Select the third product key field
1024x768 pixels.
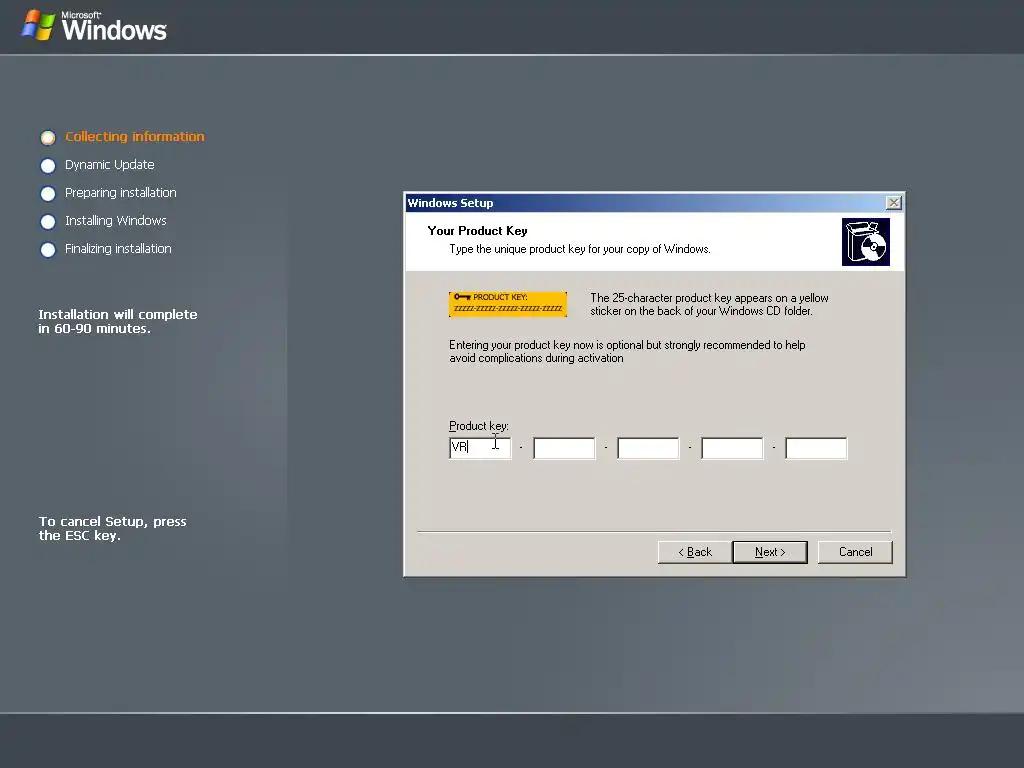pyautogui.click(x=648, y=448)
